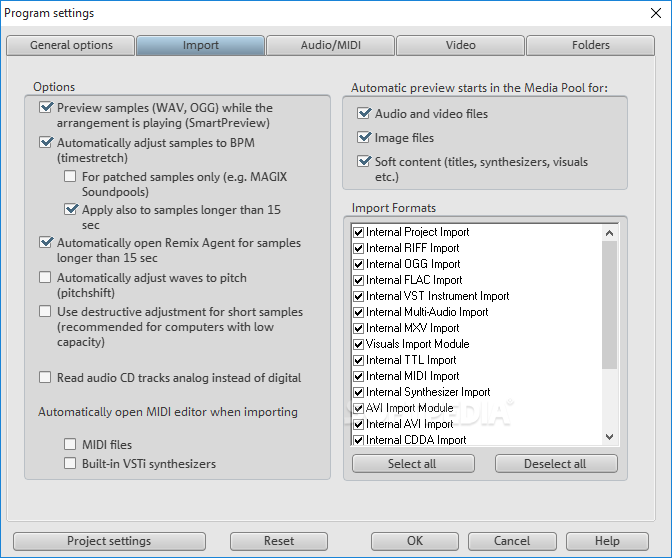Click the Reset button

279,541
